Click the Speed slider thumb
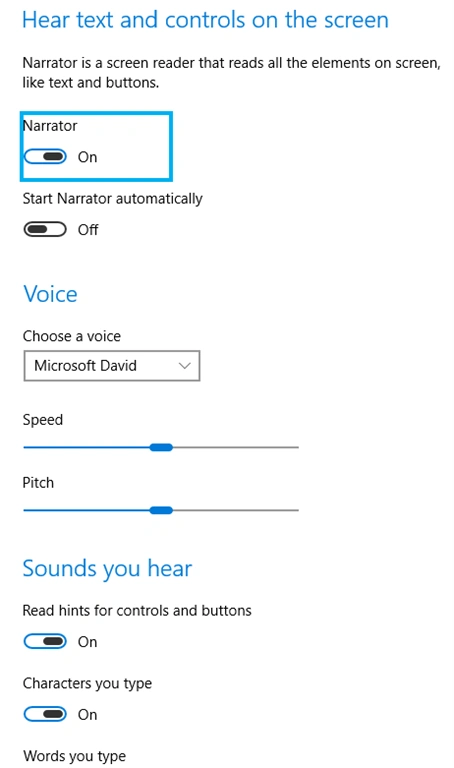 (161, 447)
